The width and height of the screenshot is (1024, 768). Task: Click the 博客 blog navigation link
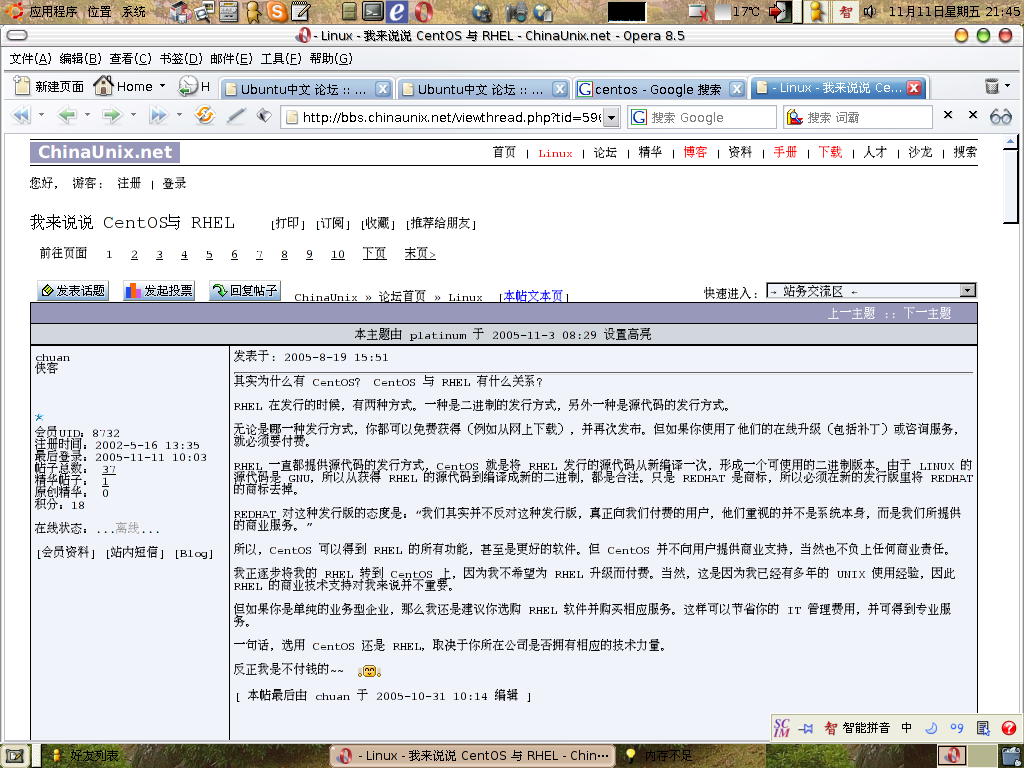coord(695,152)
